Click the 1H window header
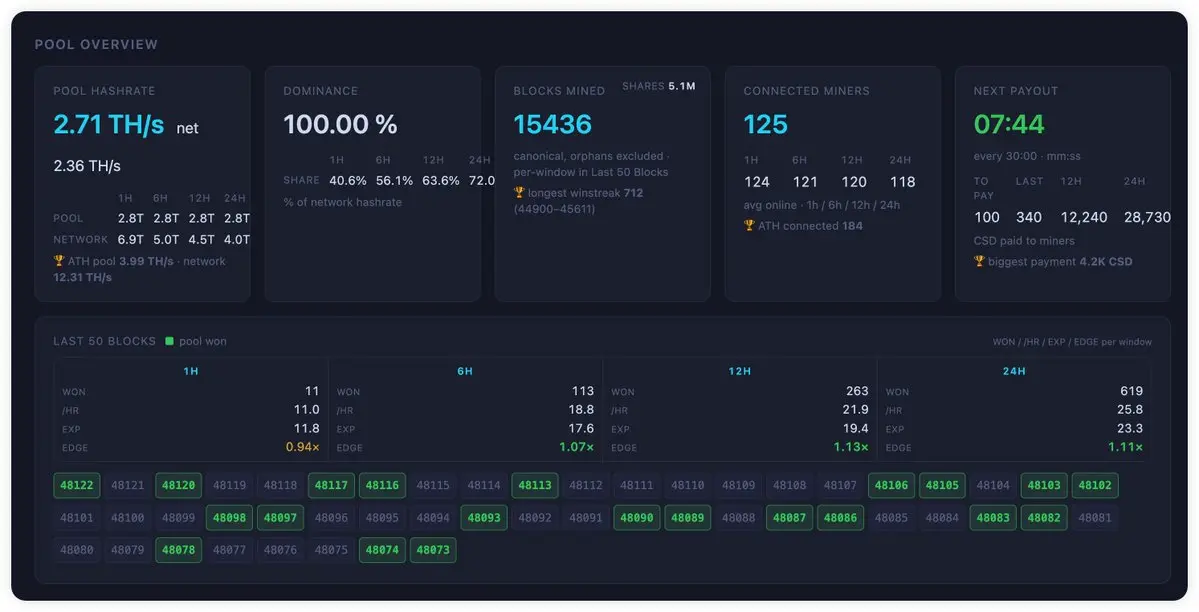 [x=190, y=371]
